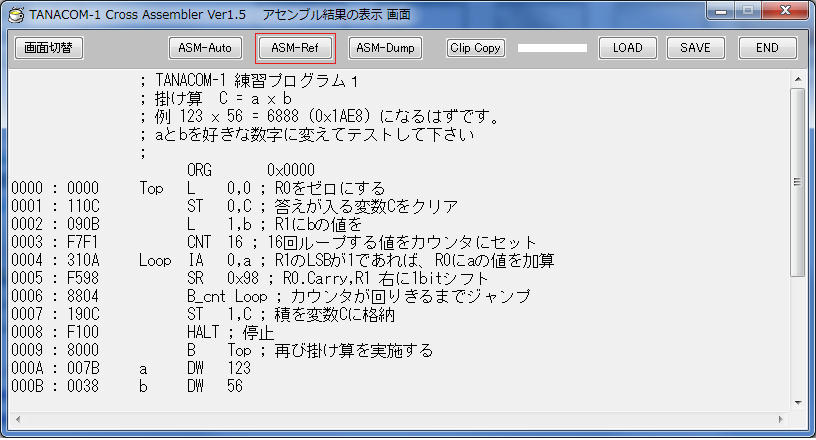Click the comment line '; TANACOM-1 練習プログラム1'
816x440 pixels.
point(249,81)
